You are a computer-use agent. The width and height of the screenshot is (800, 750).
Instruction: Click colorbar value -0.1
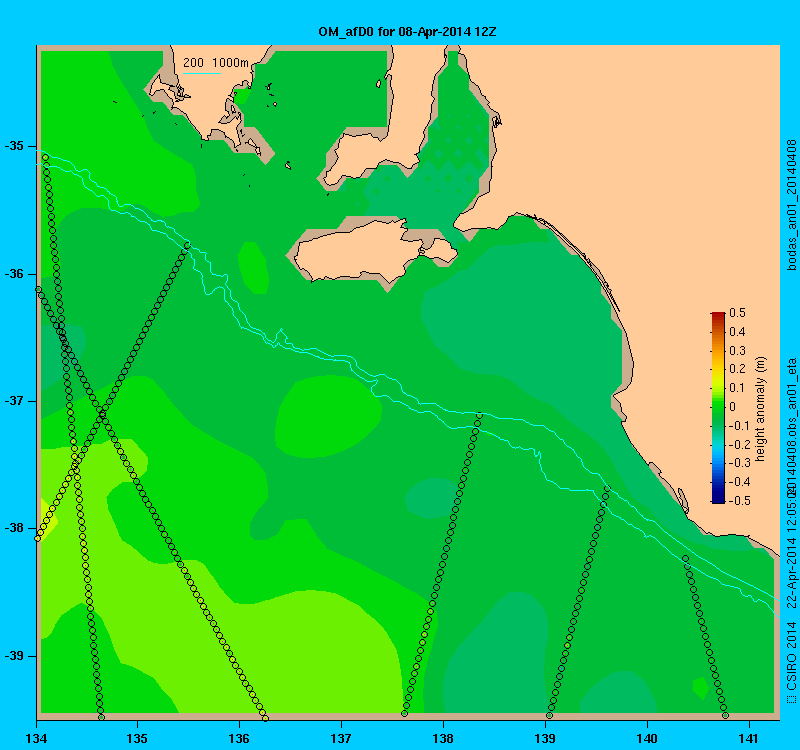(739, 426)
